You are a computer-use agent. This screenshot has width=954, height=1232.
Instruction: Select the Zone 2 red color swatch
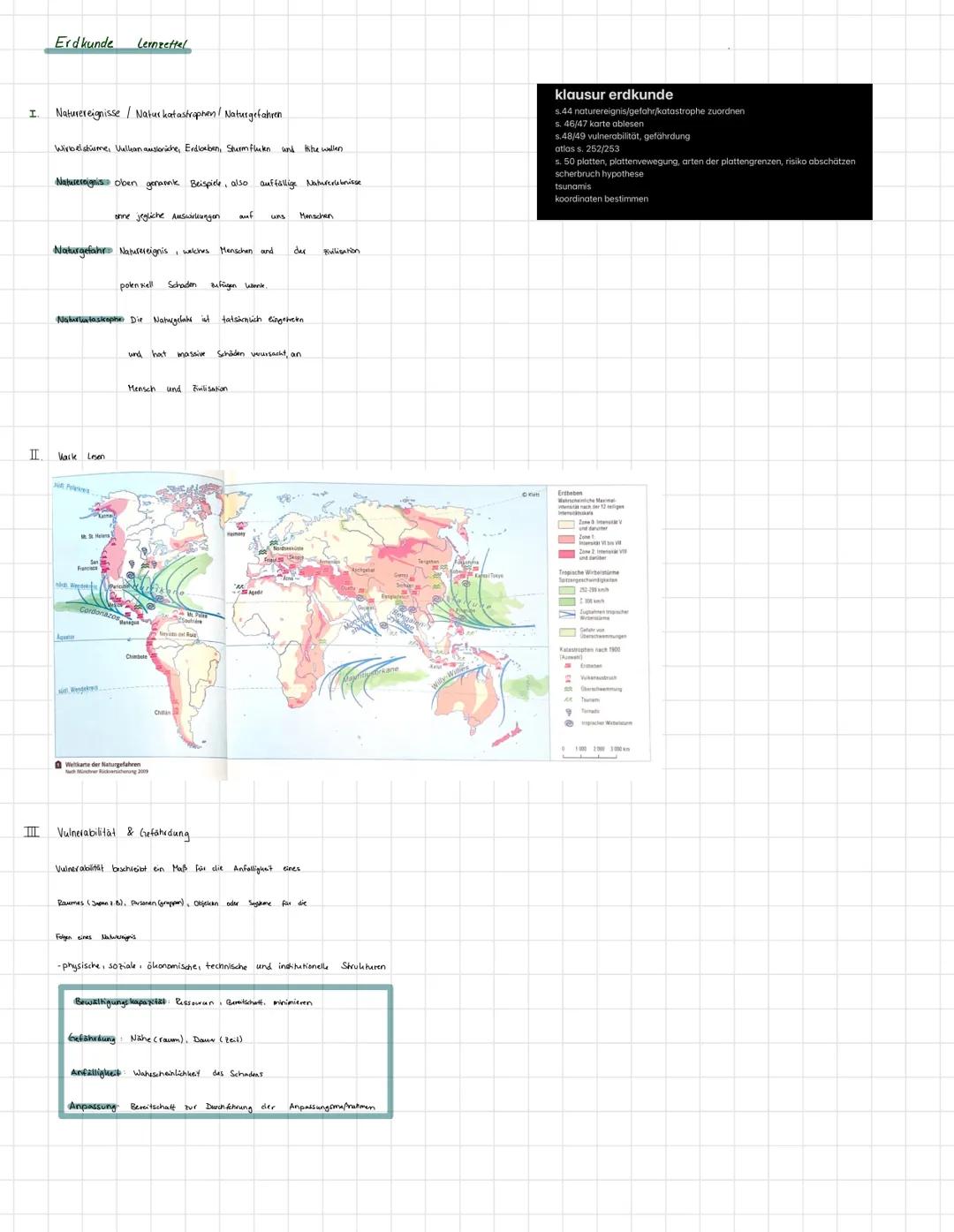pos(566,555)
